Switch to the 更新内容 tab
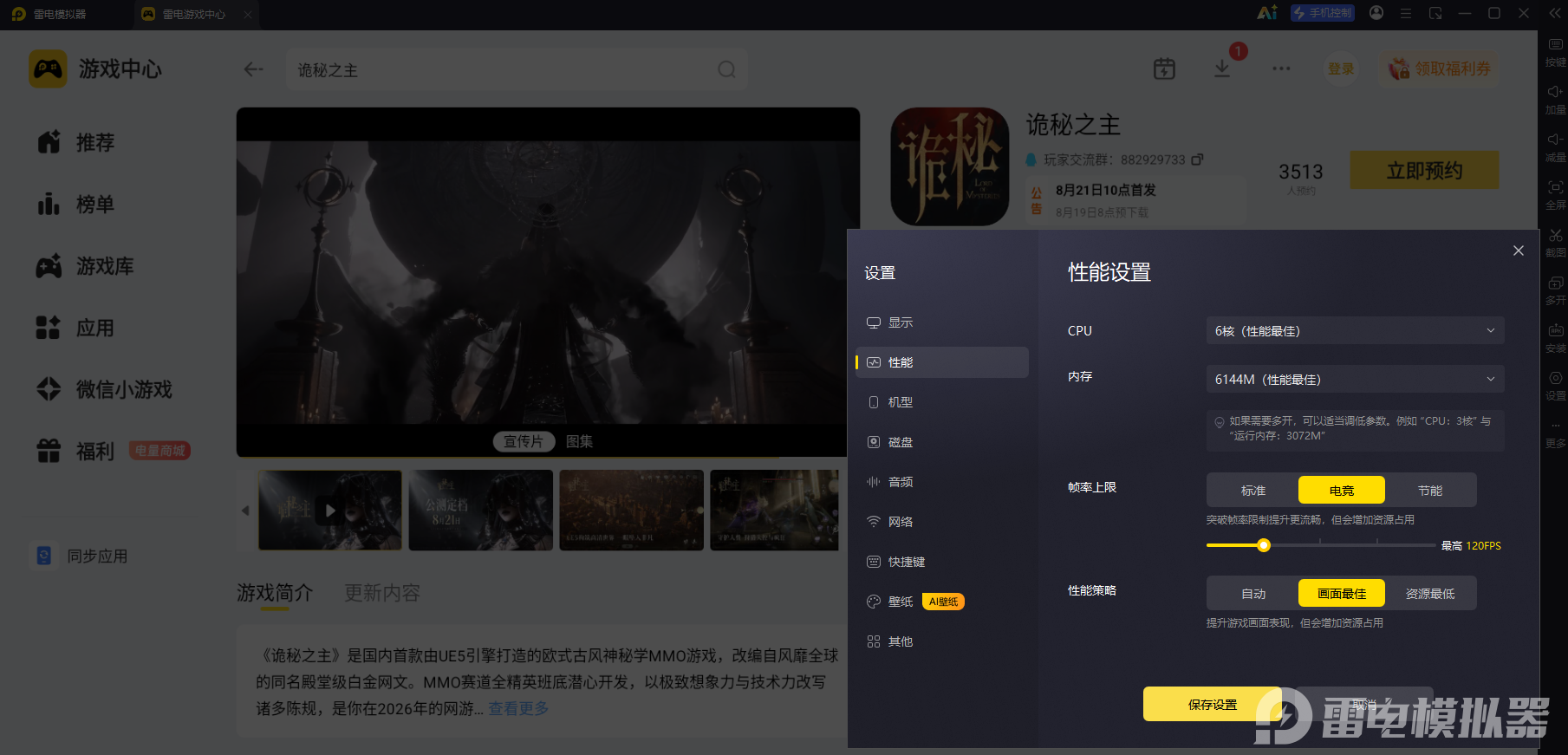 click(382, 593)
